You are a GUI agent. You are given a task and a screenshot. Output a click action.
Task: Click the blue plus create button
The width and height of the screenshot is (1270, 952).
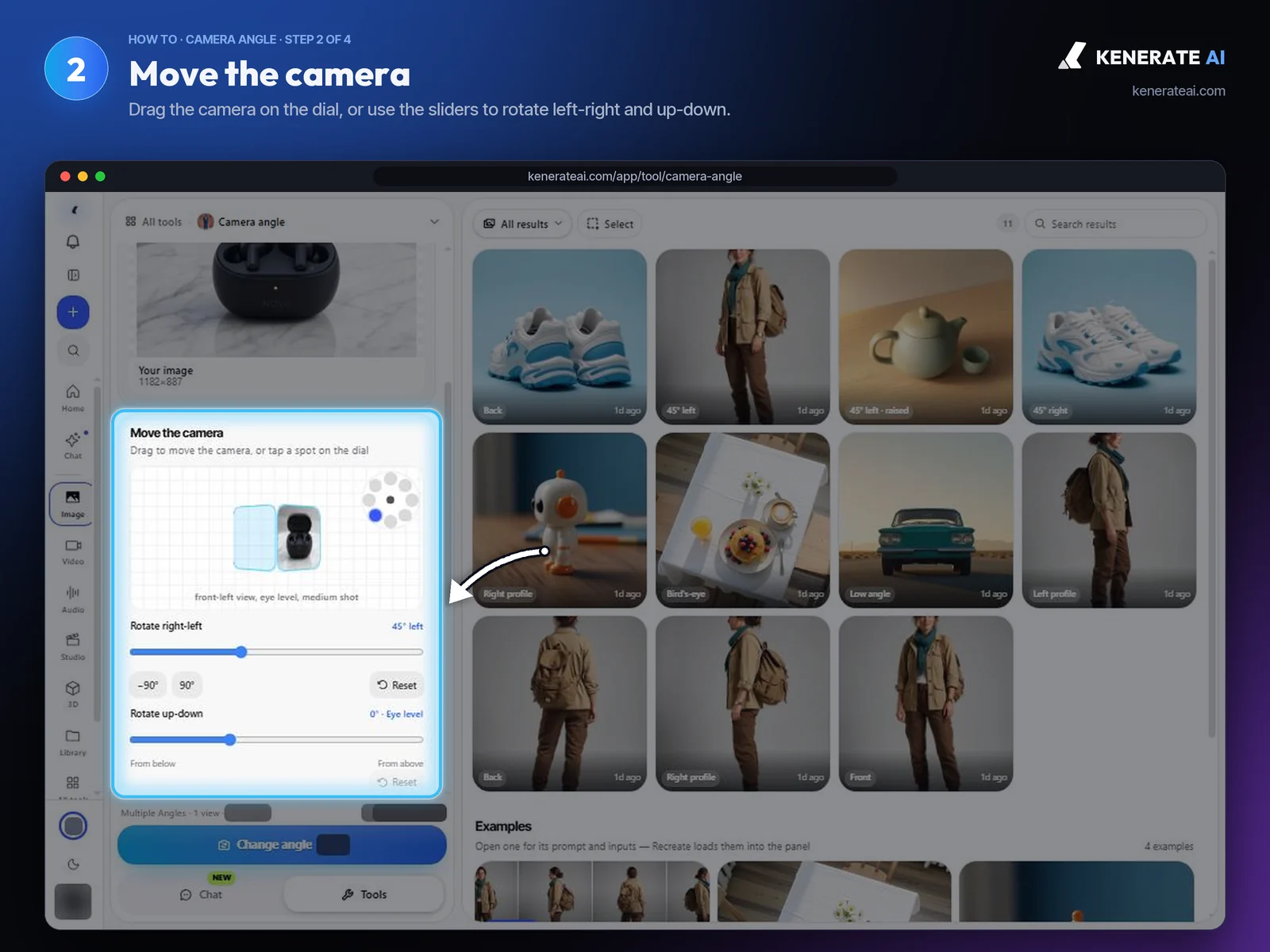[73, 312]
